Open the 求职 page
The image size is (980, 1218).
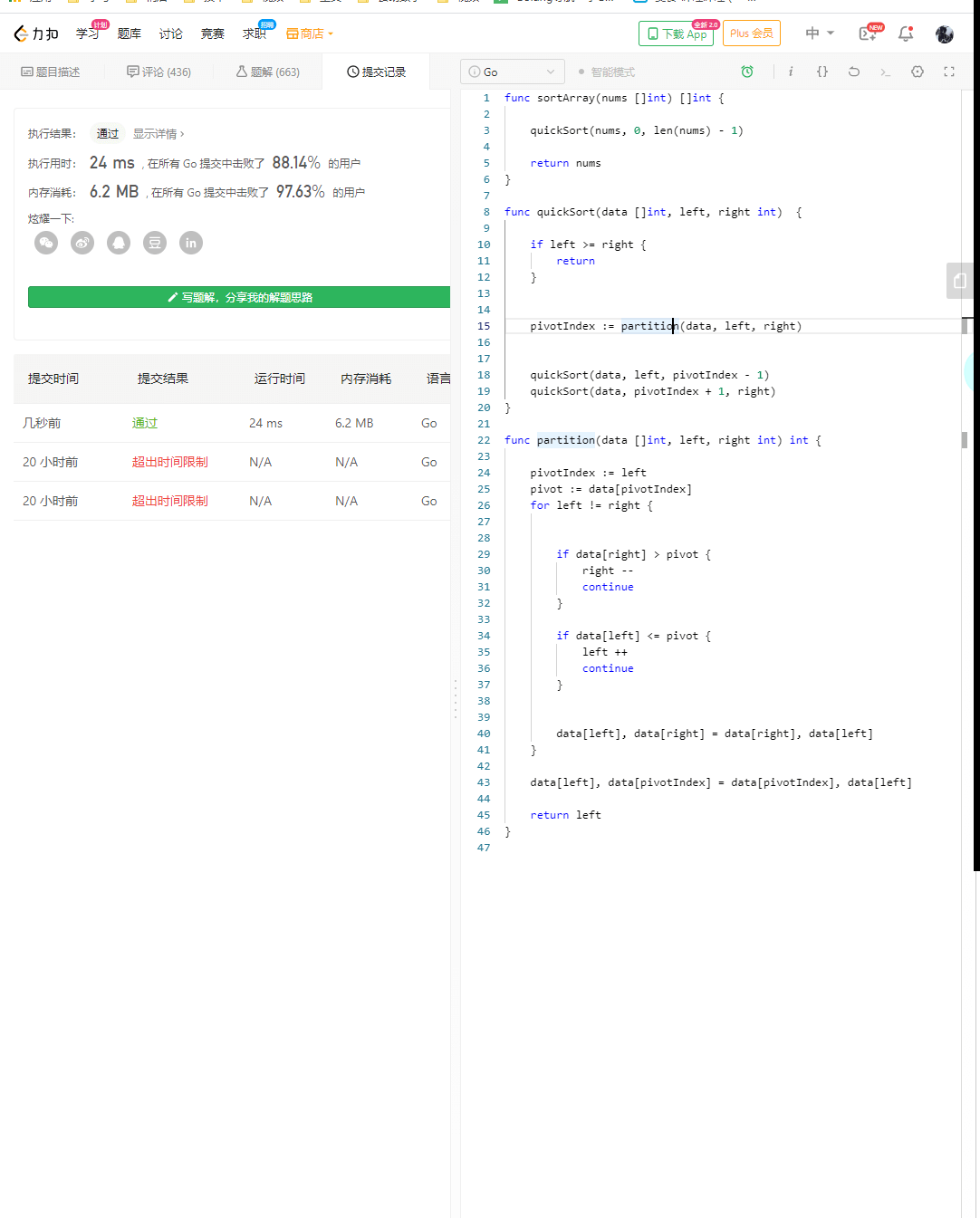(x=255, y=34)
